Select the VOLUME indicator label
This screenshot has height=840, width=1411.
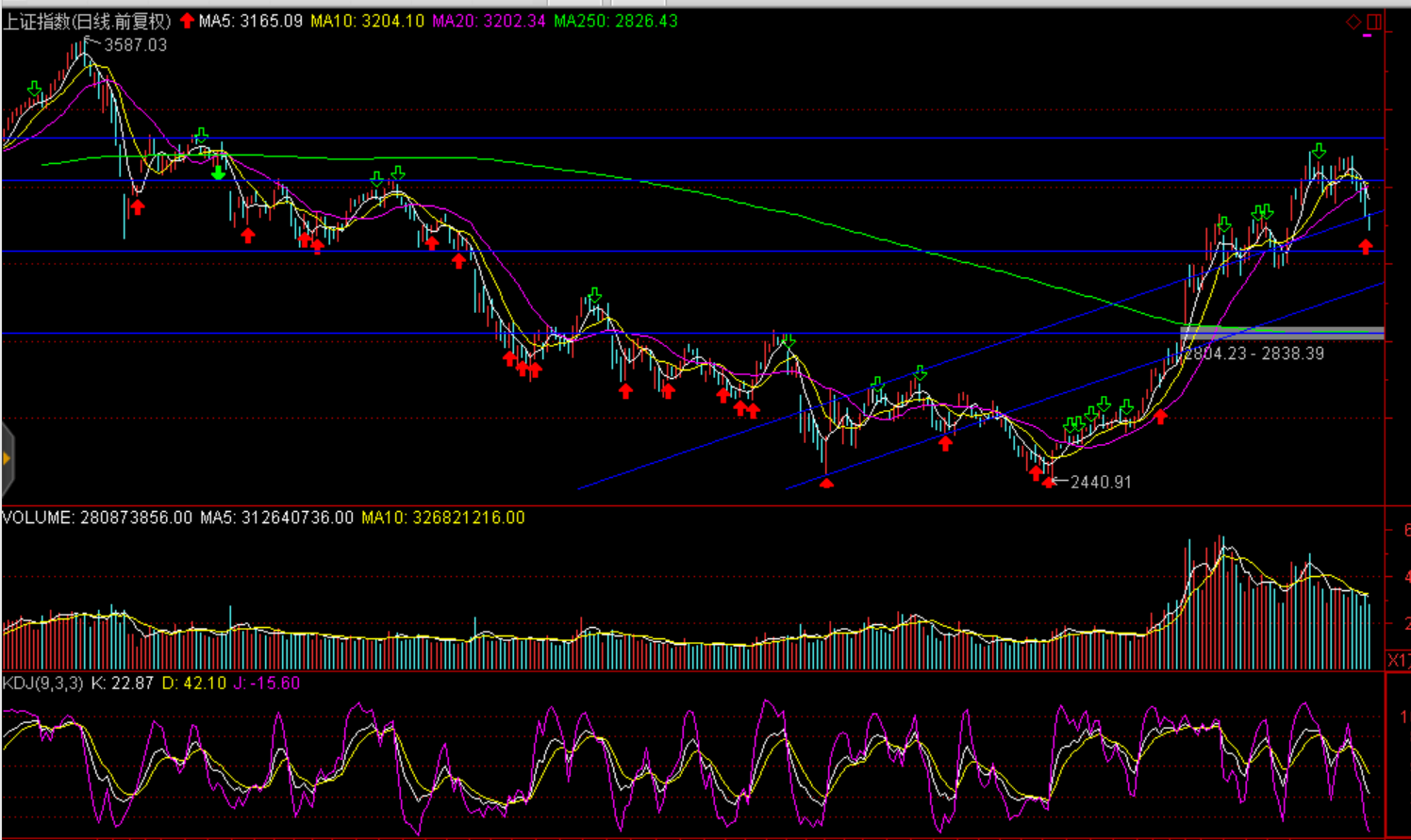pyautogui.click(x=38, y=518)
